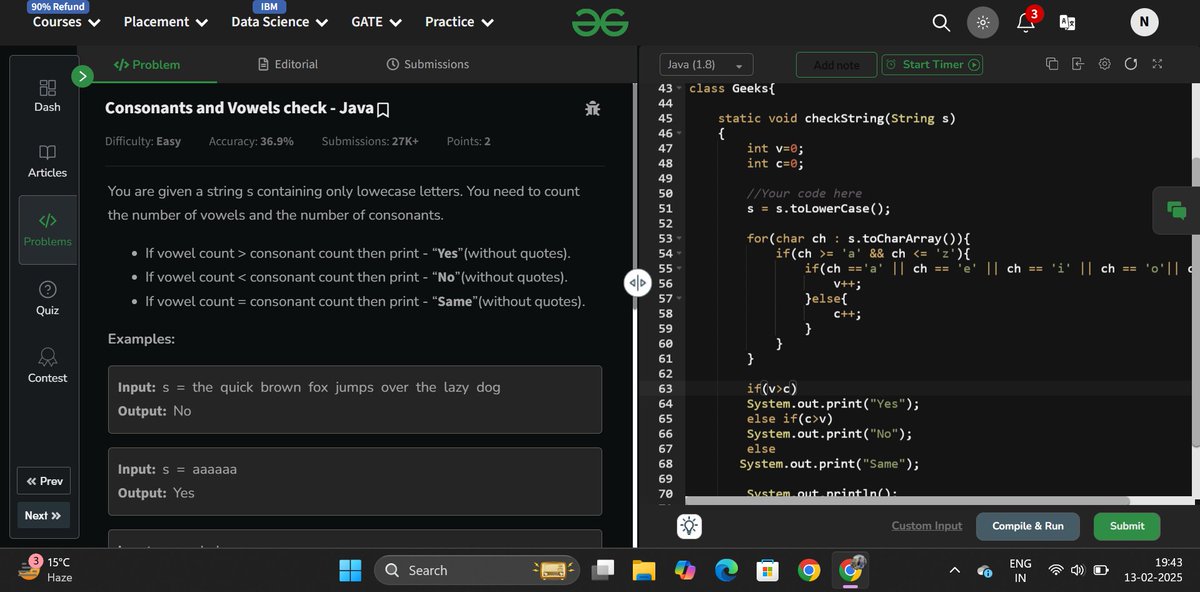Click the editor horizontal scrollbar

click(x=908, y=500)
